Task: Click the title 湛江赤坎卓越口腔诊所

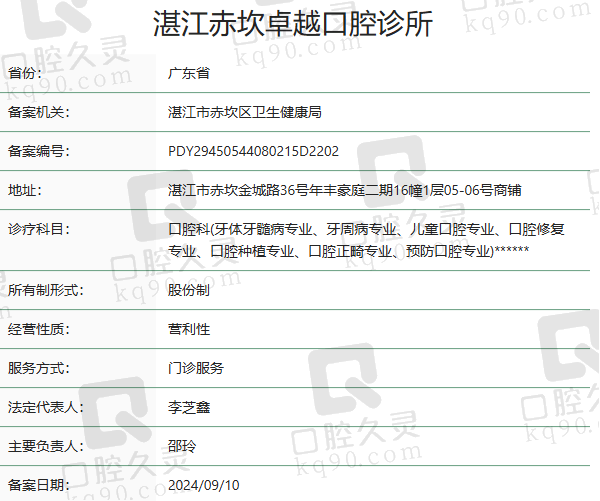Action: (x=293, y=23)
